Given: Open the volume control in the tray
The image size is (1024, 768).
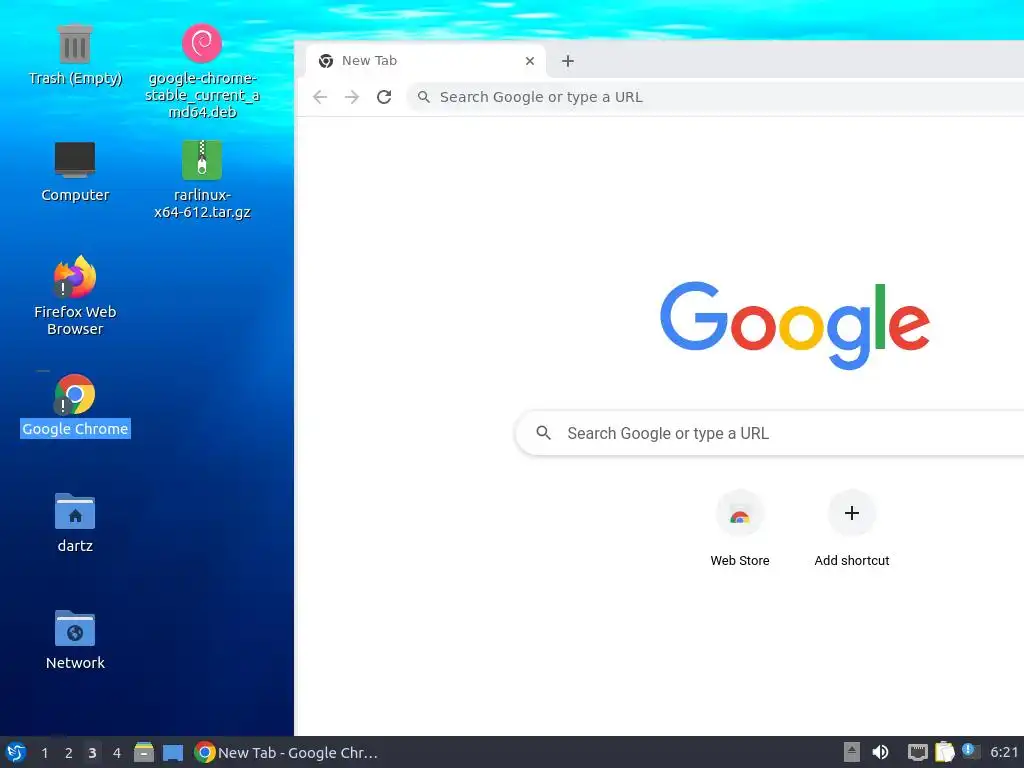Looking at the screenshot, I should [x=880, y=752].
